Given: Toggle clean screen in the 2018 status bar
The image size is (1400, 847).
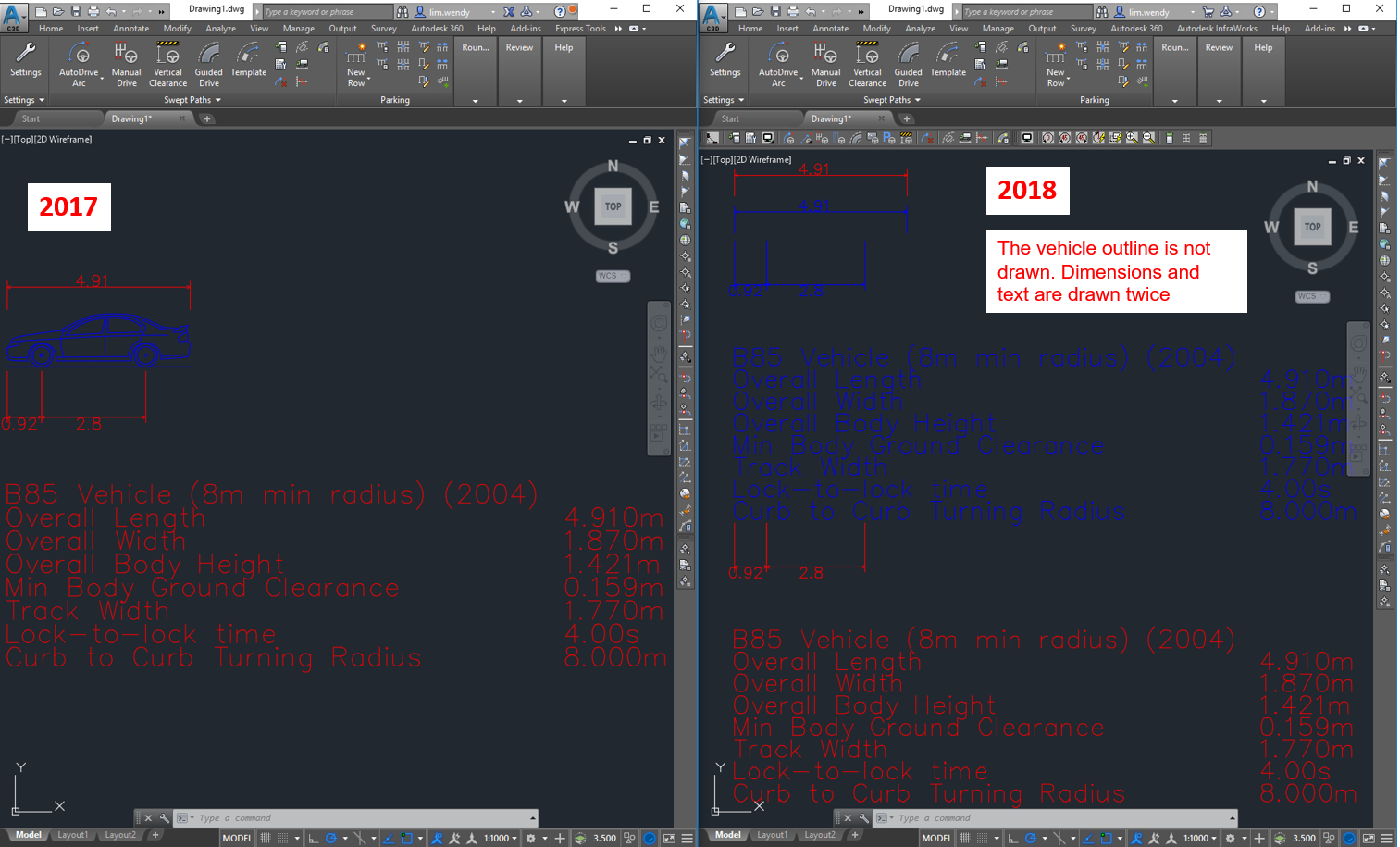Looking at the screenshot, I should coord(1369,839).
